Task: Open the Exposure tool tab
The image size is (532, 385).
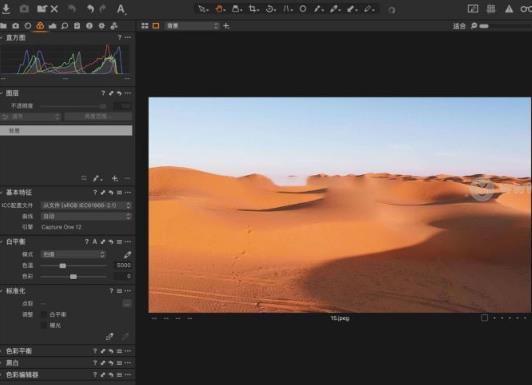Action: click(x=53, y=26)
